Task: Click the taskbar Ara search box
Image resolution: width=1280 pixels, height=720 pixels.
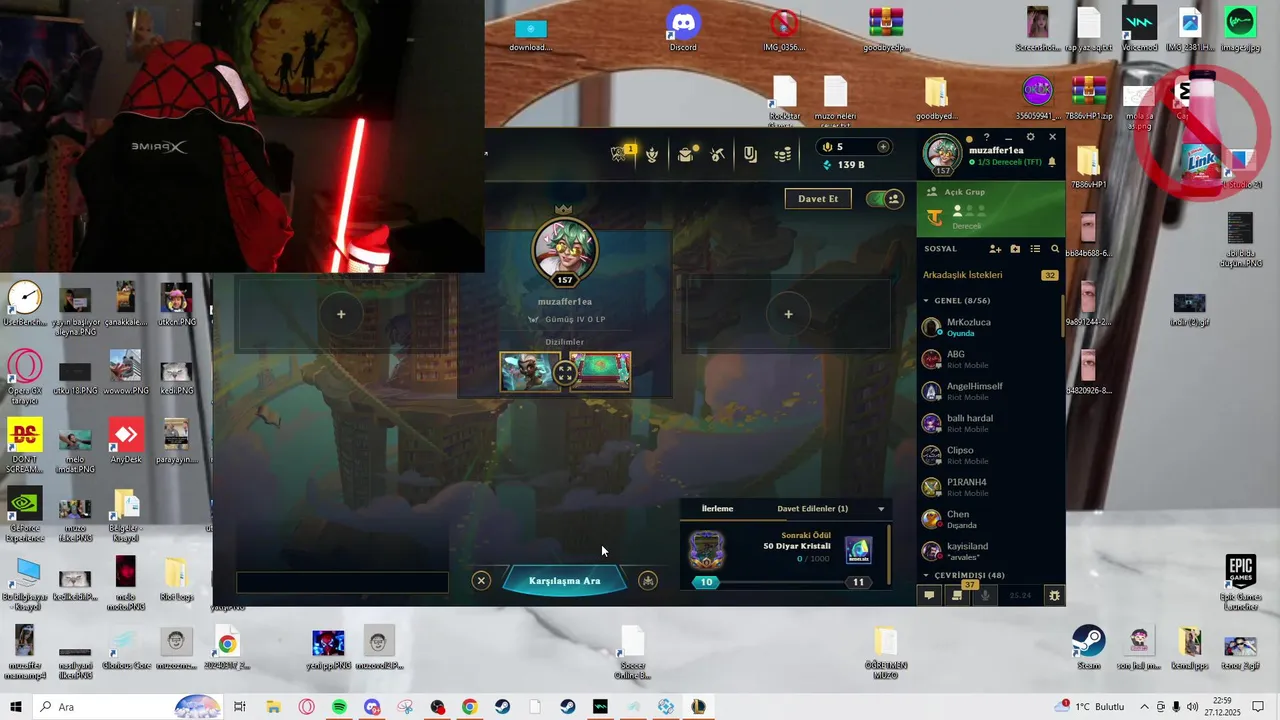Action: (x=129, y=707)
